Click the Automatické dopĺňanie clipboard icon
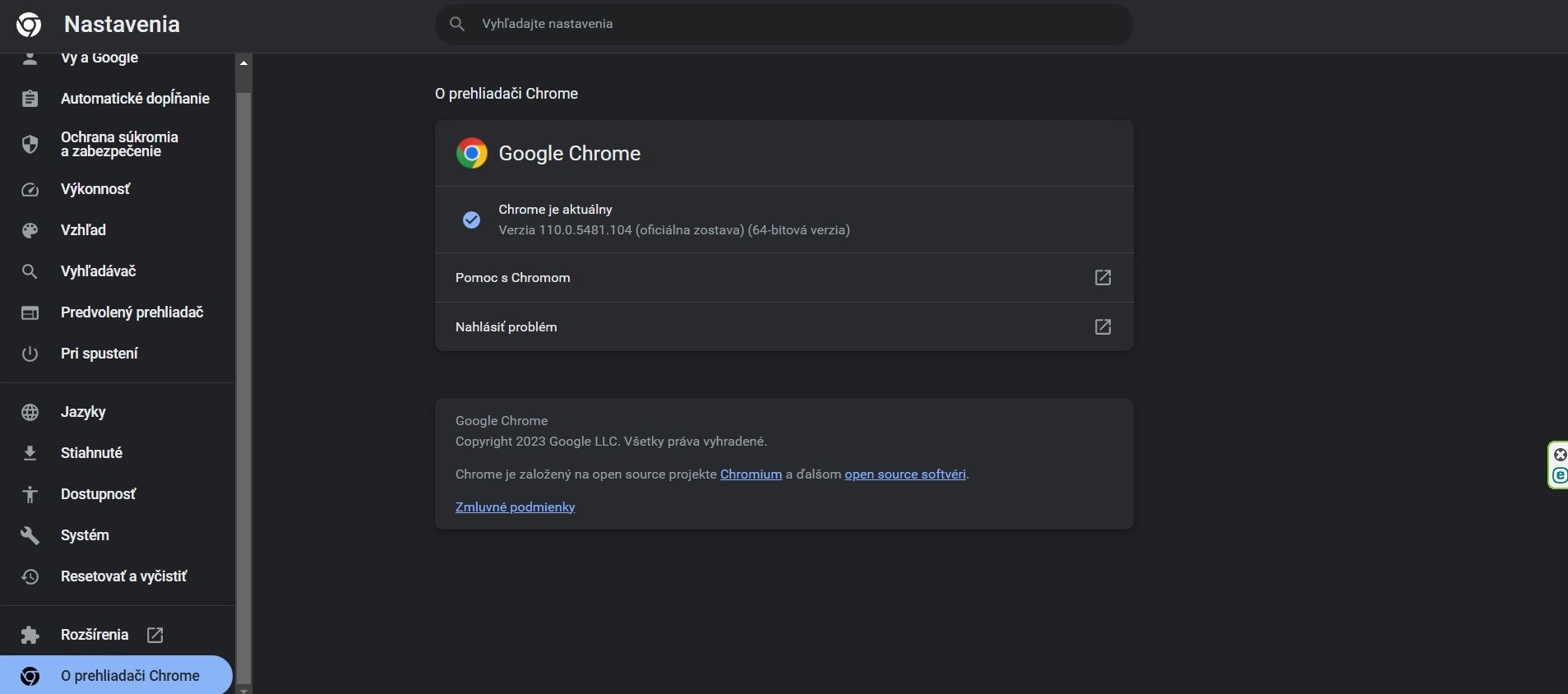The height and width of the screenshot is (694, 1568). point(30,99)
